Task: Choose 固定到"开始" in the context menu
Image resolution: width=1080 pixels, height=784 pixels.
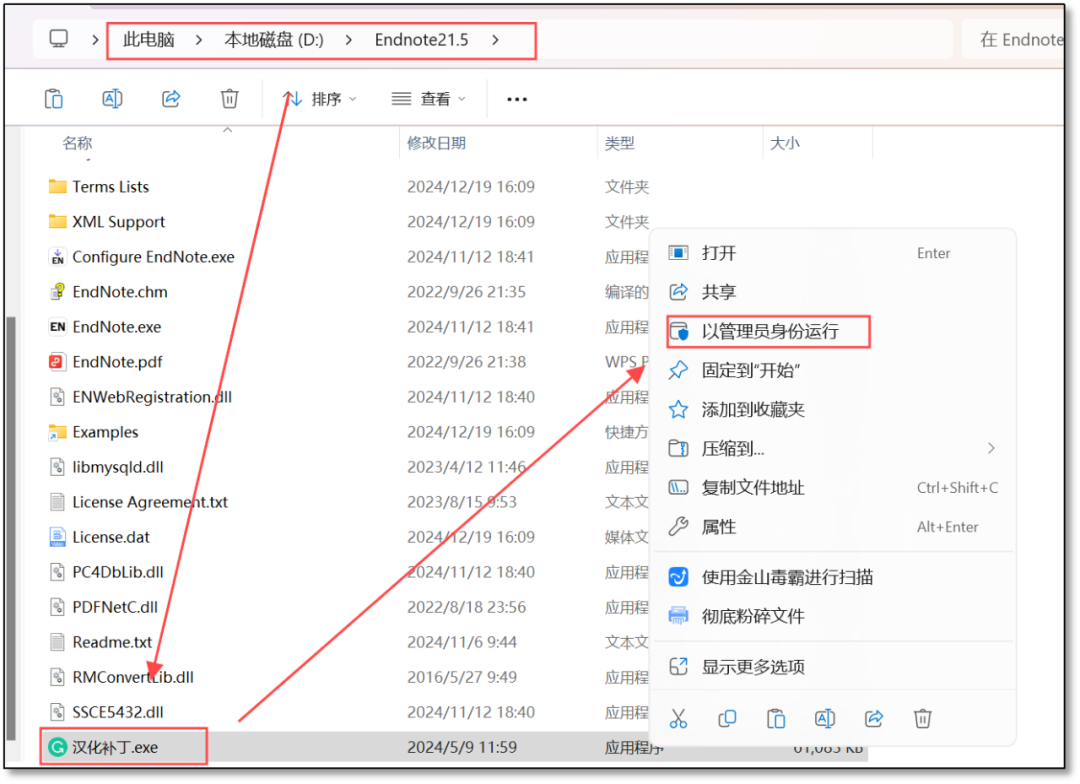Action: click(833, 371)
